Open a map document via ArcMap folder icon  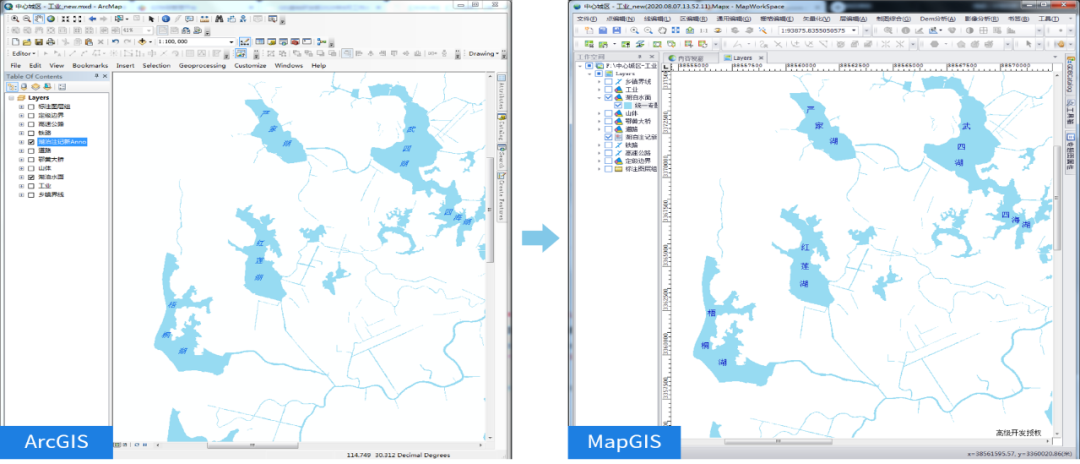coord(27,41)
